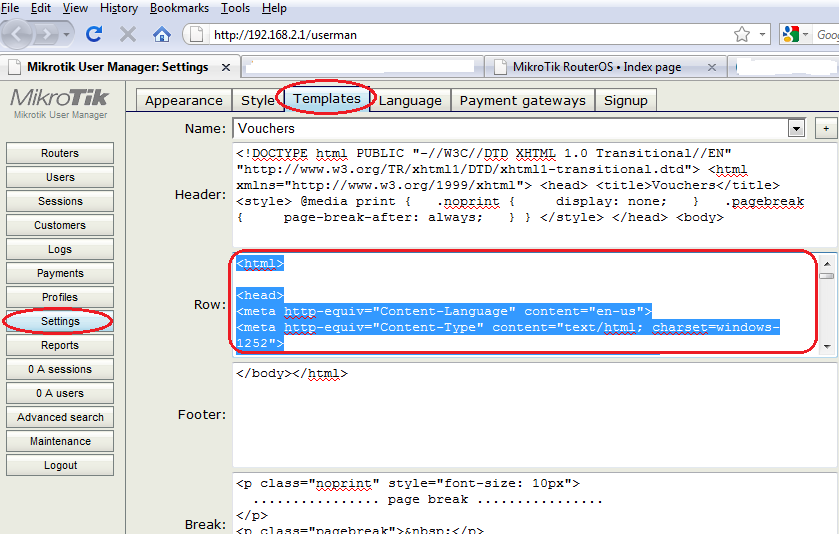Click the Vouchers name field
Viewport: 839px width, 534px height.
511,129
